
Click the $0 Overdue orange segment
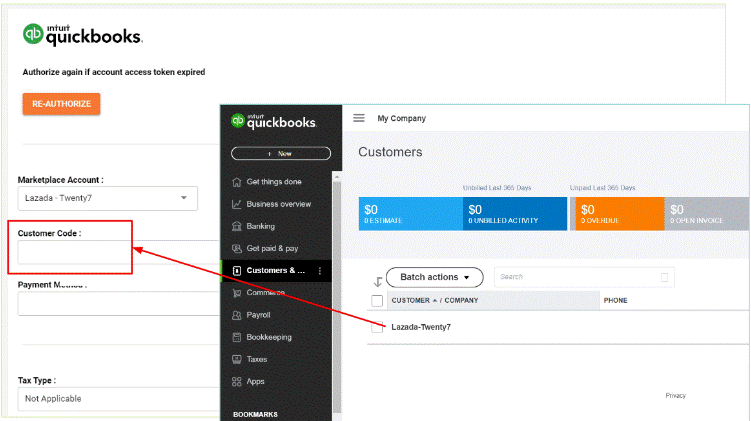620,214
